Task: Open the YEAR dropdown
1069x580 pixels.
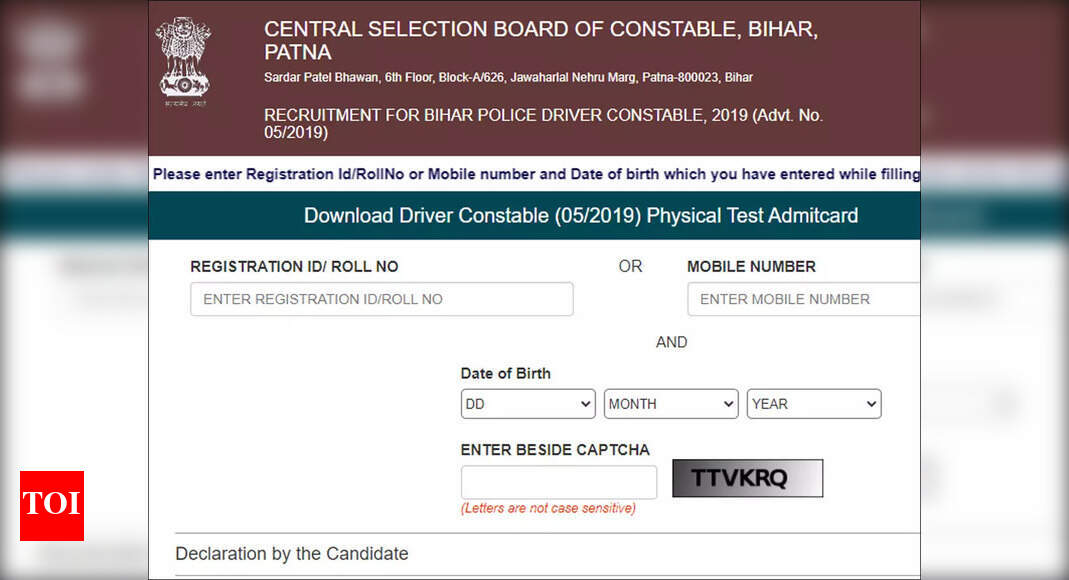Action: pyautogui.click(x=814, y=404)
